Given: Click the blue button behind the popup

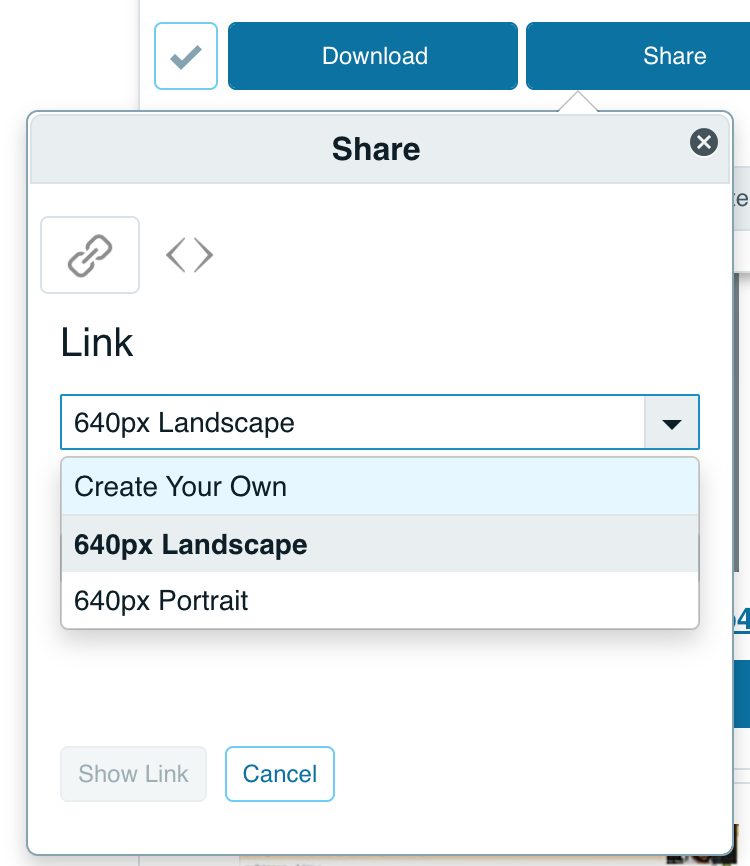Looking at the screenshot, I should pyautogui.click(x=741, y=693).
